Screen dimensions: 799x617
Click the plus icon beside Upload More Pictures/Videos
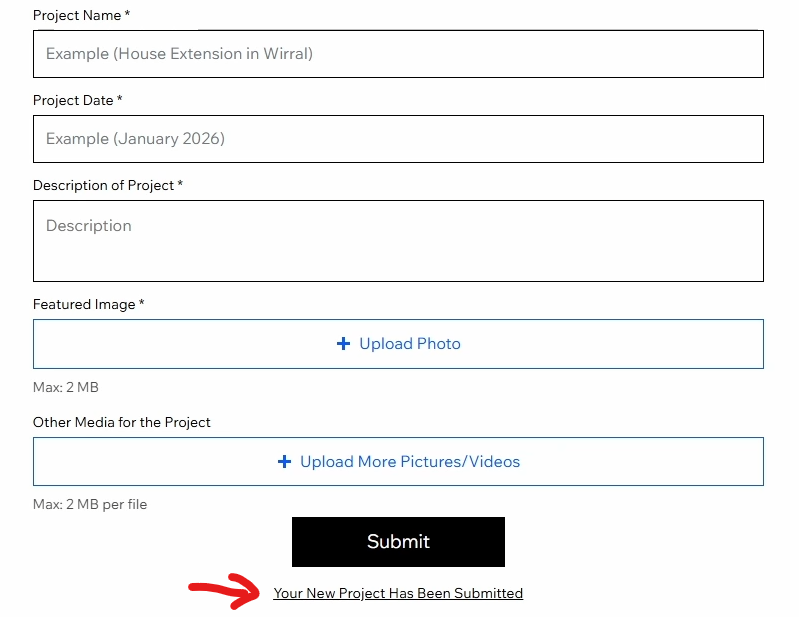[284, 462]
